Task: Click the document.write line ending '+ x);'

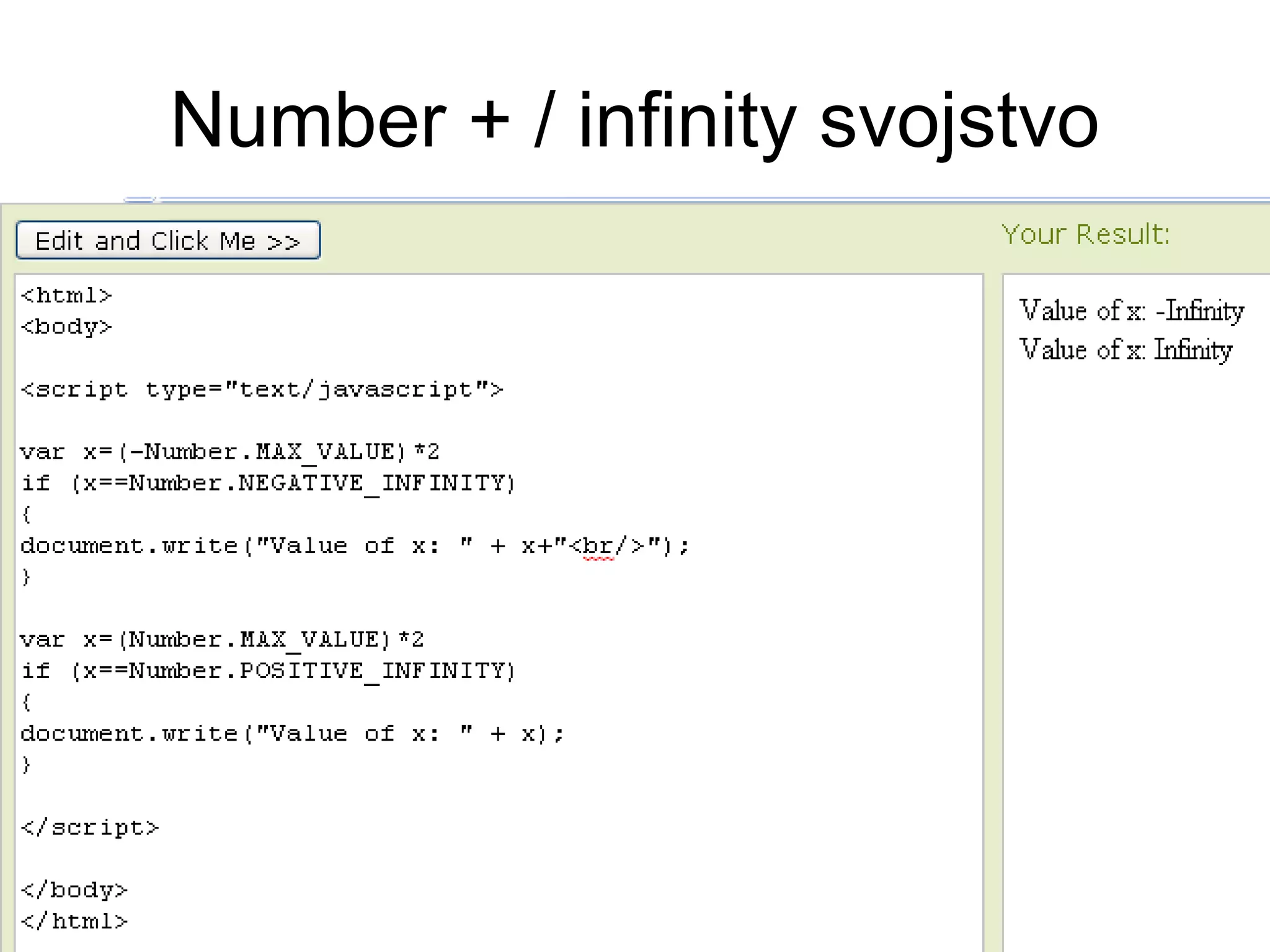Action: [x=292, y=734]
